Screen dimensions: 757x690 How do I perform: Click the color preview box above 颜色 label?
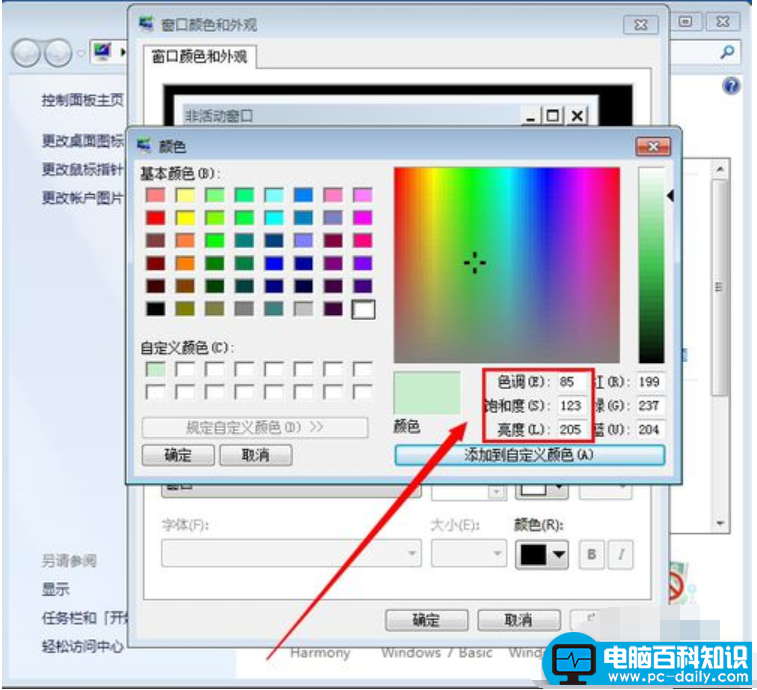click(x=427, y=393)
